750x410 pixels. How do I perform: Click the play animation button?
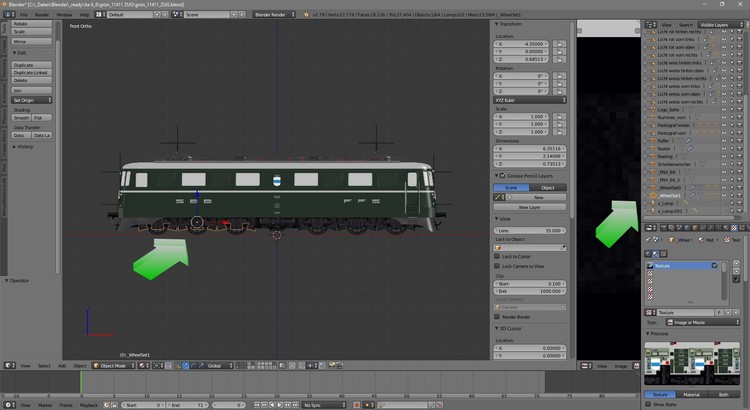(x=280, y=405)
